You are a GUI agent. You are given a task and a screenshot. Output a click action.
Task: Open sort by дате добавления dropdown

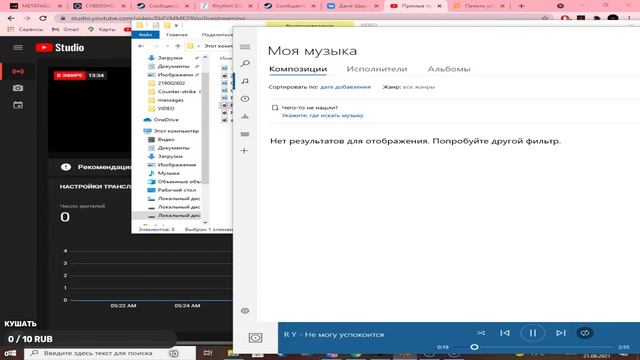tap(345, 87)
